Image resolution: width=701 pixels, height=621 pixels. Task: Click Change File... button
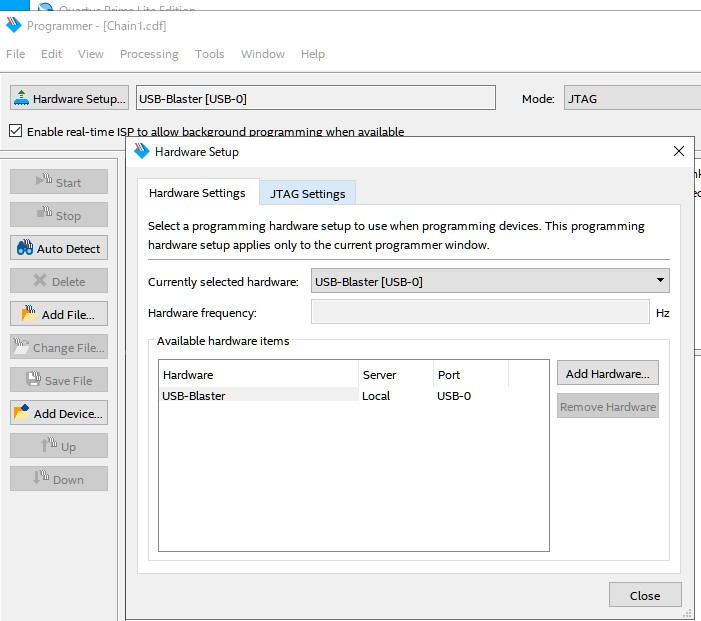(59, 347)
